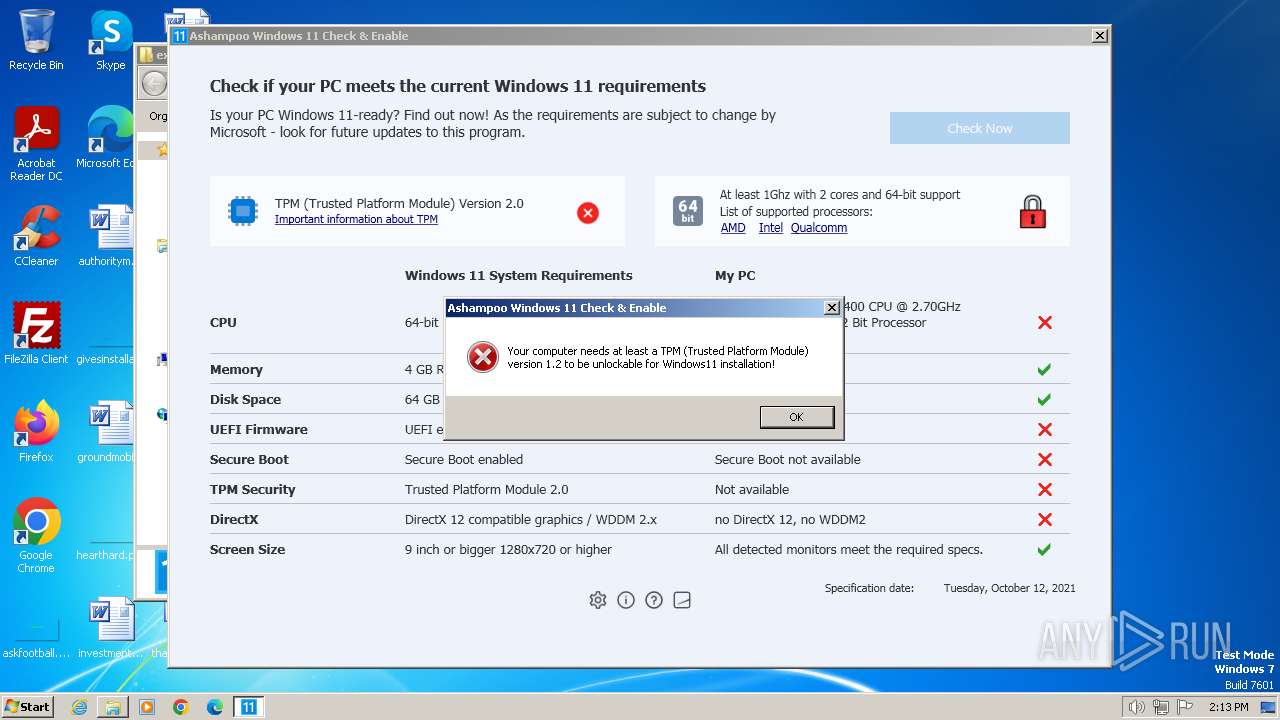Image resolution: width=1280 pixels, height=720 pixels.
Task: Open CCleaner desktop shortcut
Action: (36, 236)
